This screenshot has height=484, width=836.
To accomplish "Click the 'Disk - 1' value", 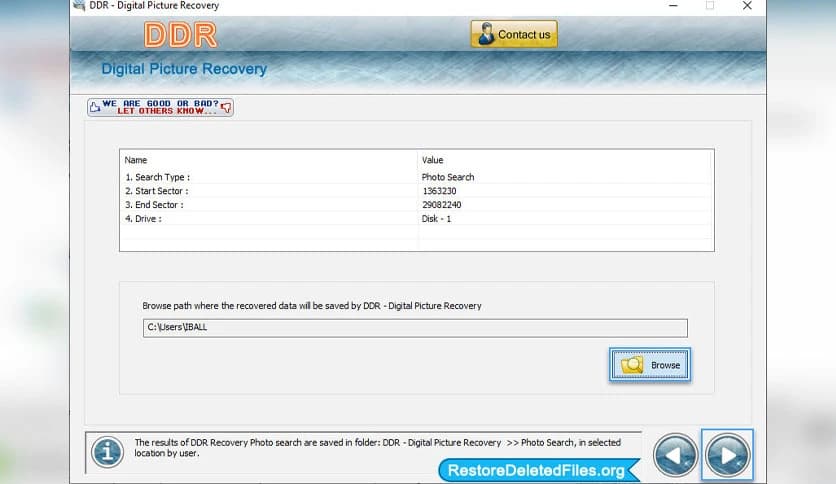I will coord(436,219).
